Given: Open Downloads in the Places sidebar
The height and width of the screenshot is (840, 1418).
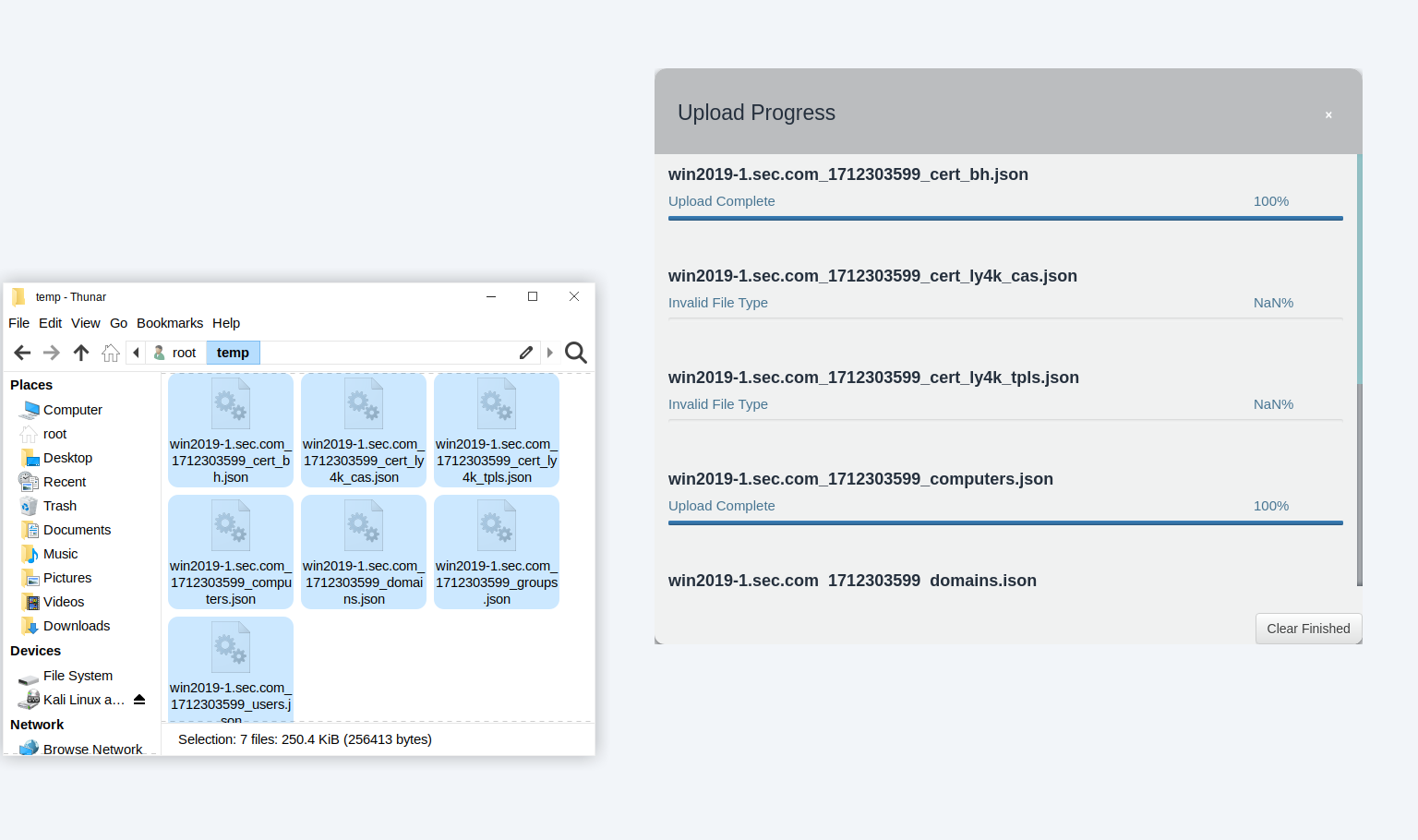Looking at the screenshot, I should (x=77, y=626).
